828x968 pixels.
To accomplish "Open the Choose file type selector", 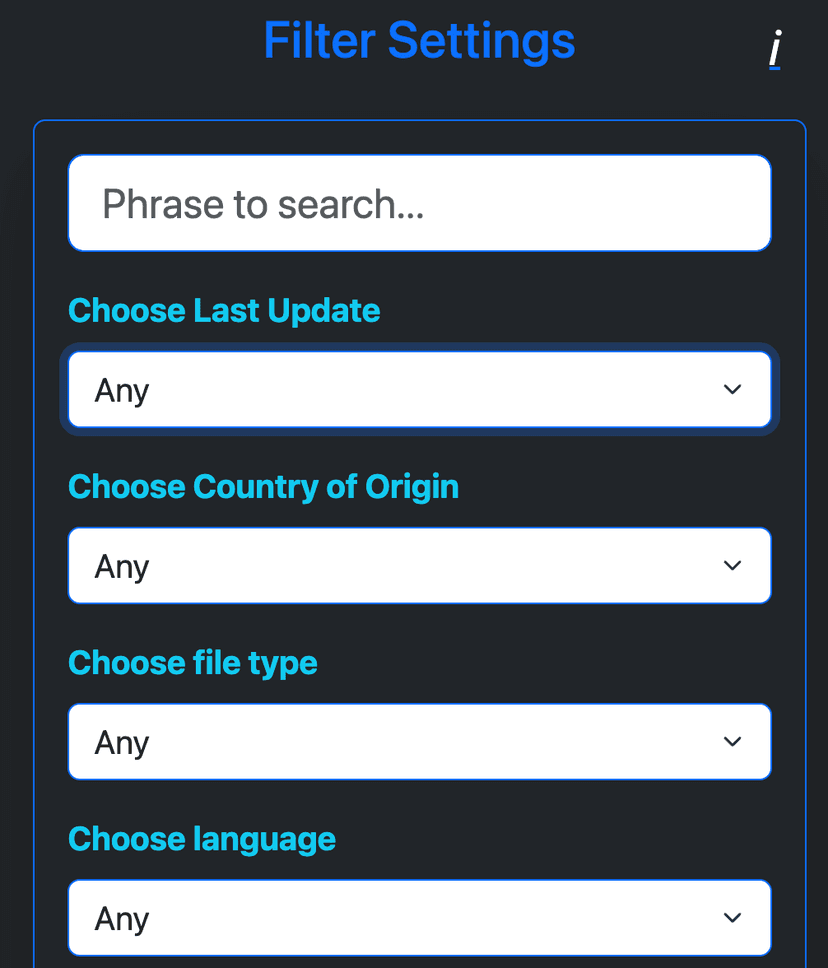I will pyautogui.click(x=419, y=741).
